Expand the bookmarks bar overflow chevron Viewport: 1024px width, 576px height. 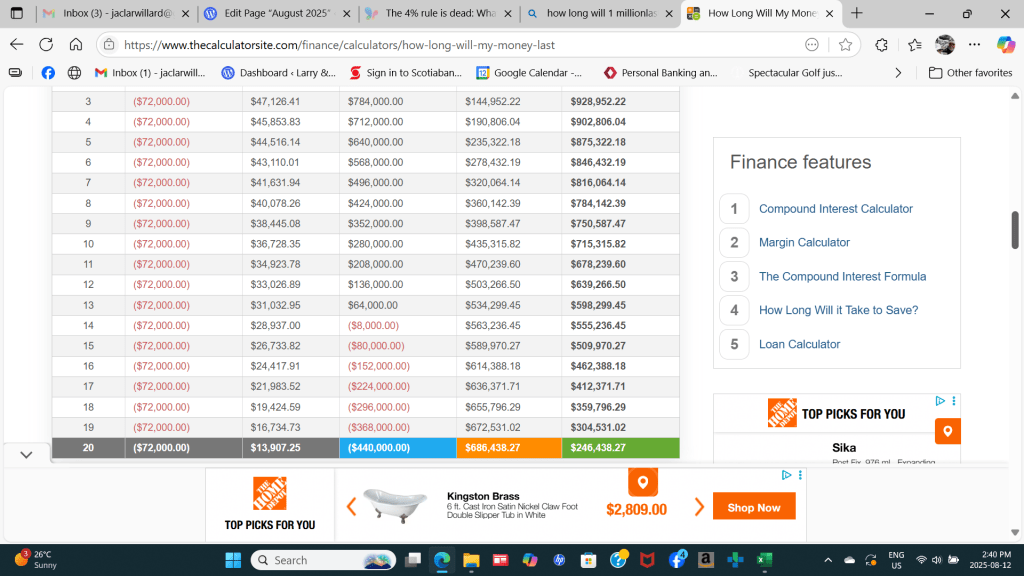click(x=898, y=73)
